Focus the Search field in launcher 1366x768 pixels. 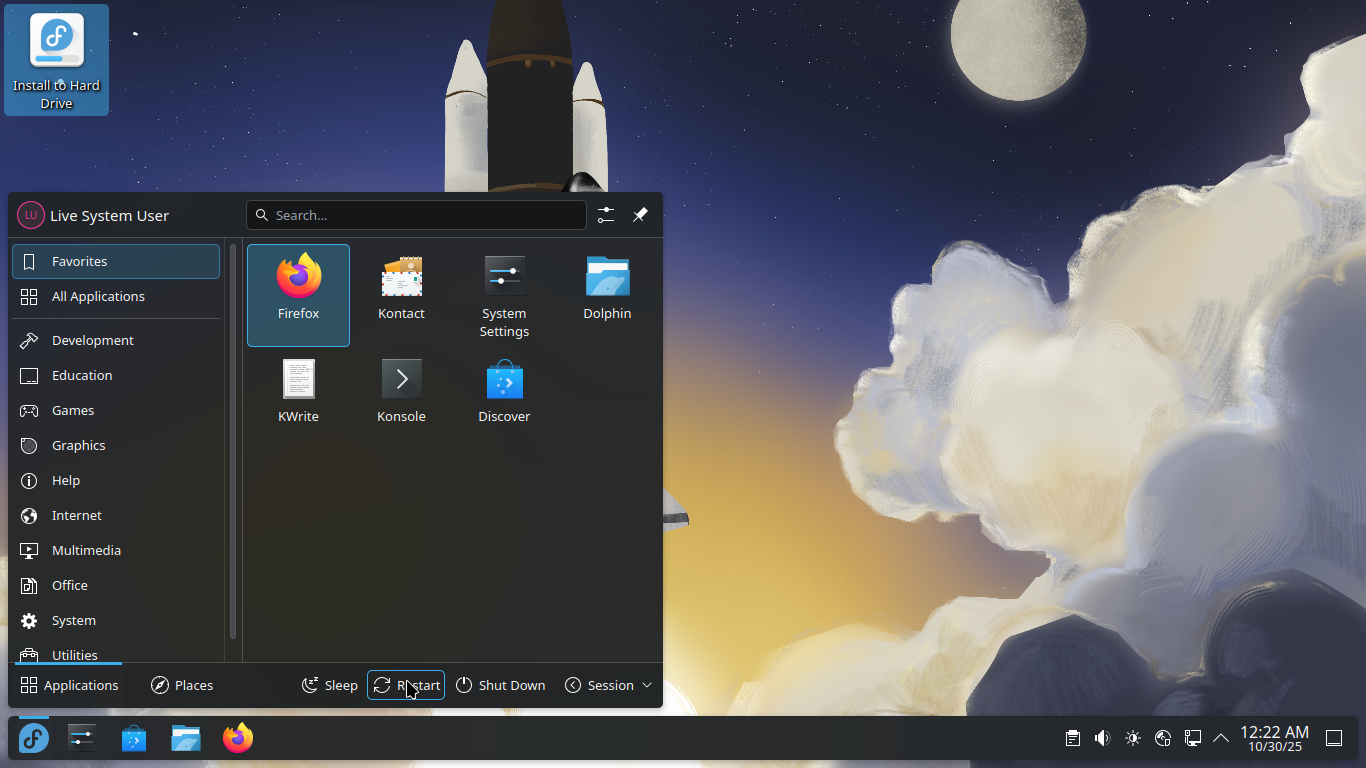(x=416, y=215)
